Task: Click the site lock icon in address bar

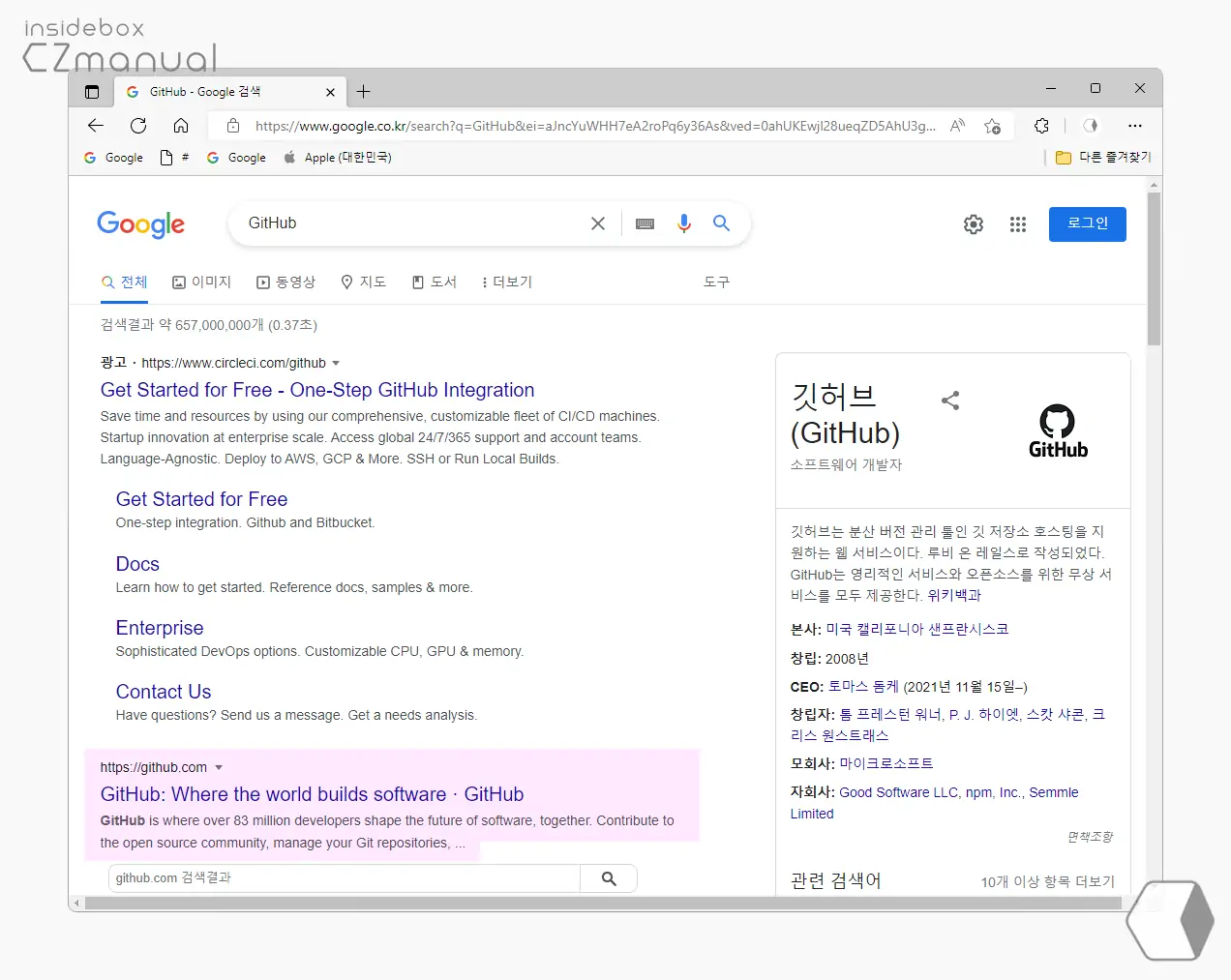Action: 232,126
